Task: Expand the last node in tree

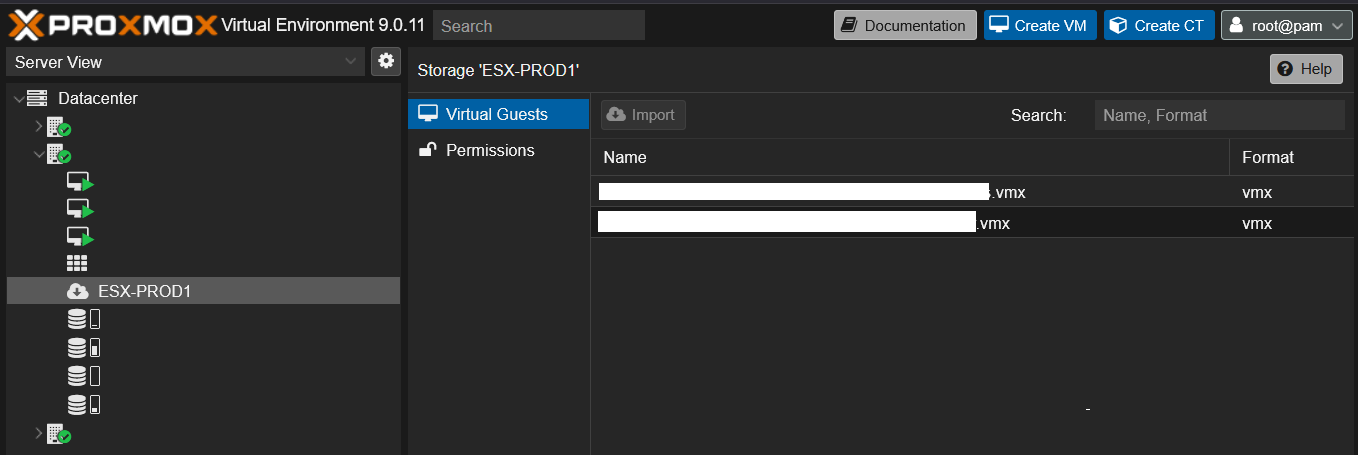Action: tap(39, 433)
